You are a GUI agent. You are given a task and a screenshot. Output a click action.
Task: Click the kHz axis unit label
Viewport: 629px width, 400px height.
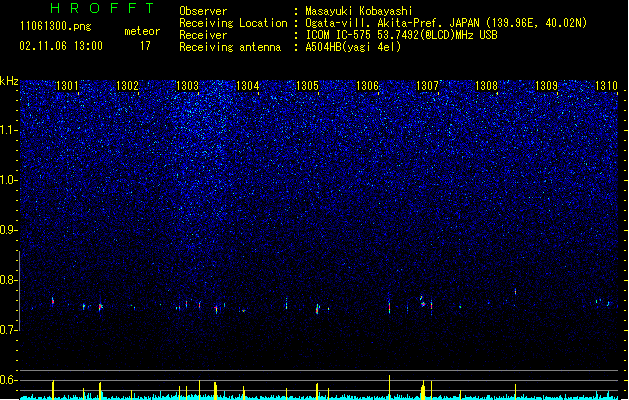pyautogui.click(x=9, y=81)
